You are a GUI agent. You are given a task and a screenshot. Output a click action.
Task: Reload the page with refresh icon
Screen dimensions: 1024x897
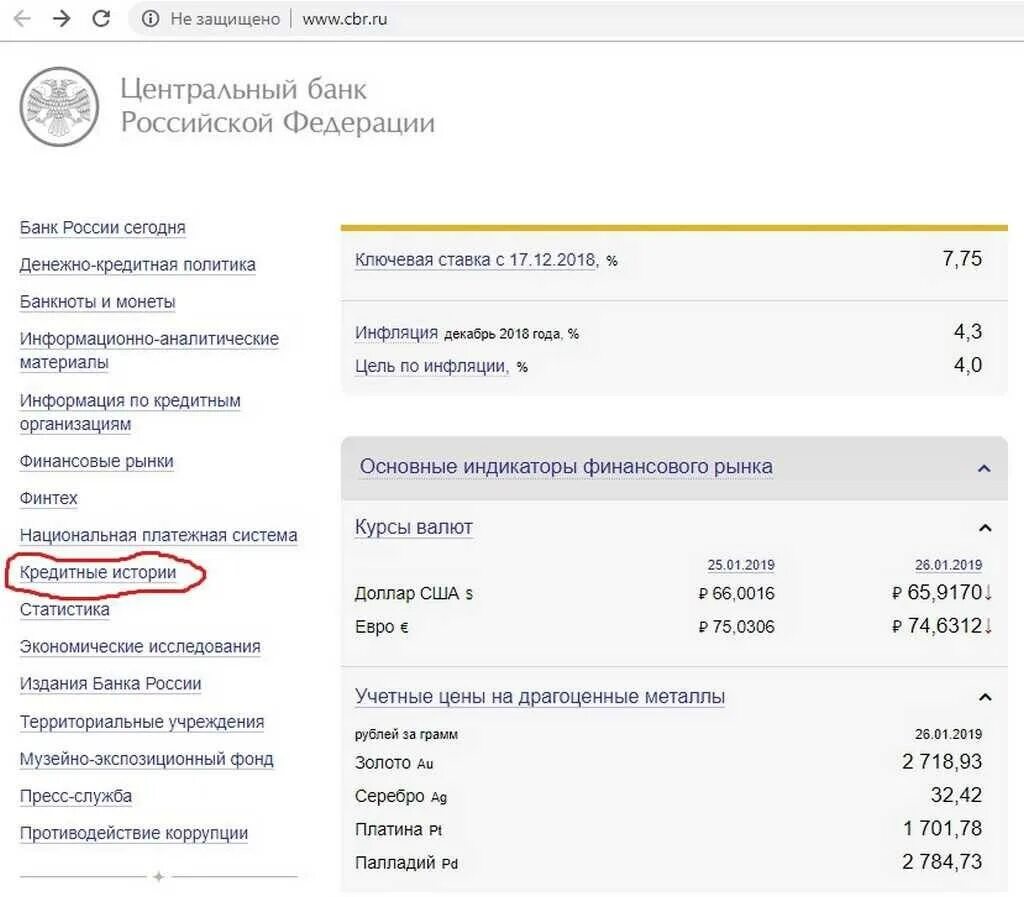pyautogui.click(x=101, y=19)
